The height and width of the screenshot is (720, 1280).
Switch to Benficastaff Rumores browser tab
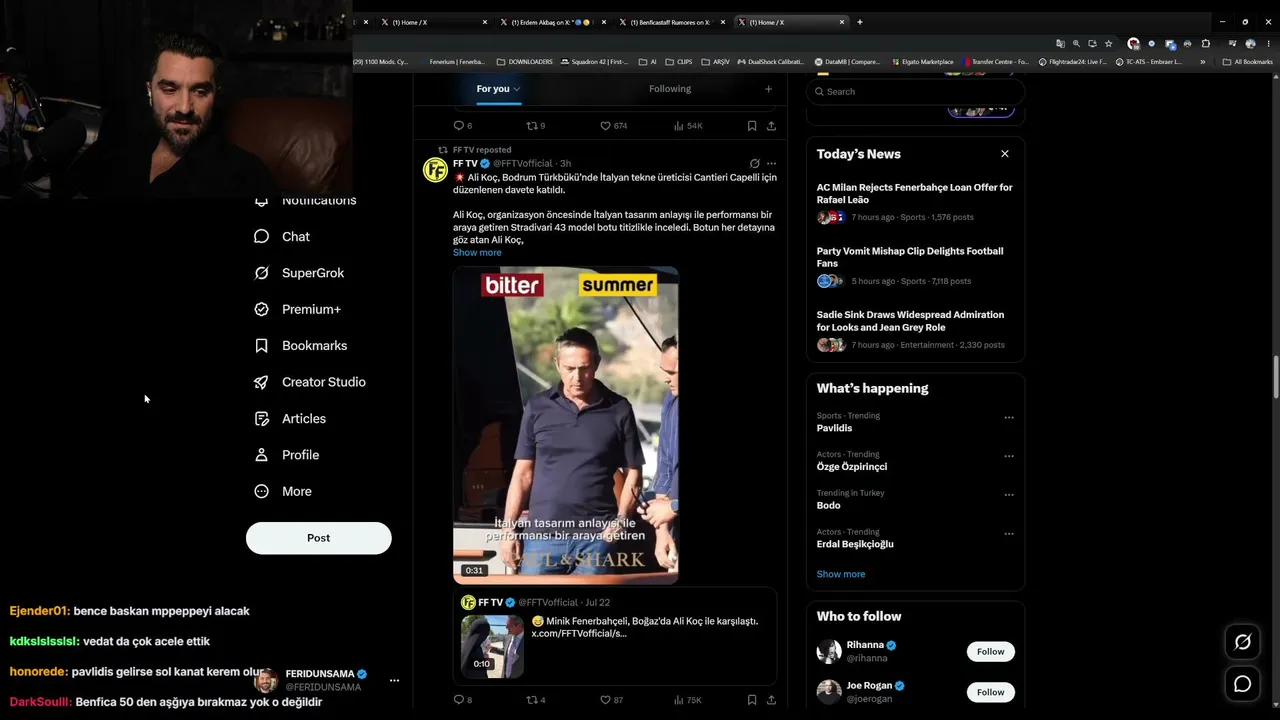tap(672, 22)
